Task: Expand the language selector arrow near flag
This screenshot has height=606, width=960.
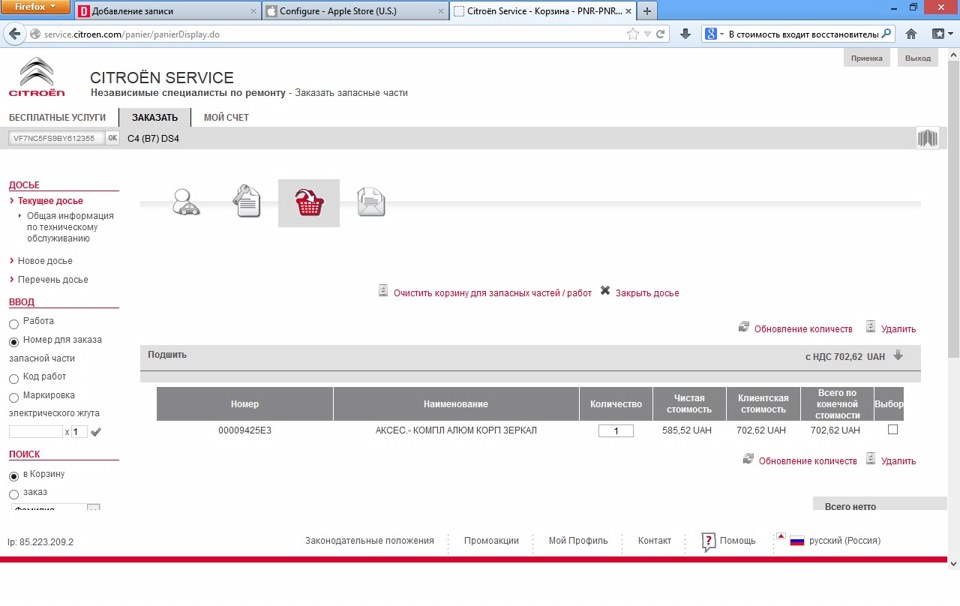Action: [x=781, y=536]
